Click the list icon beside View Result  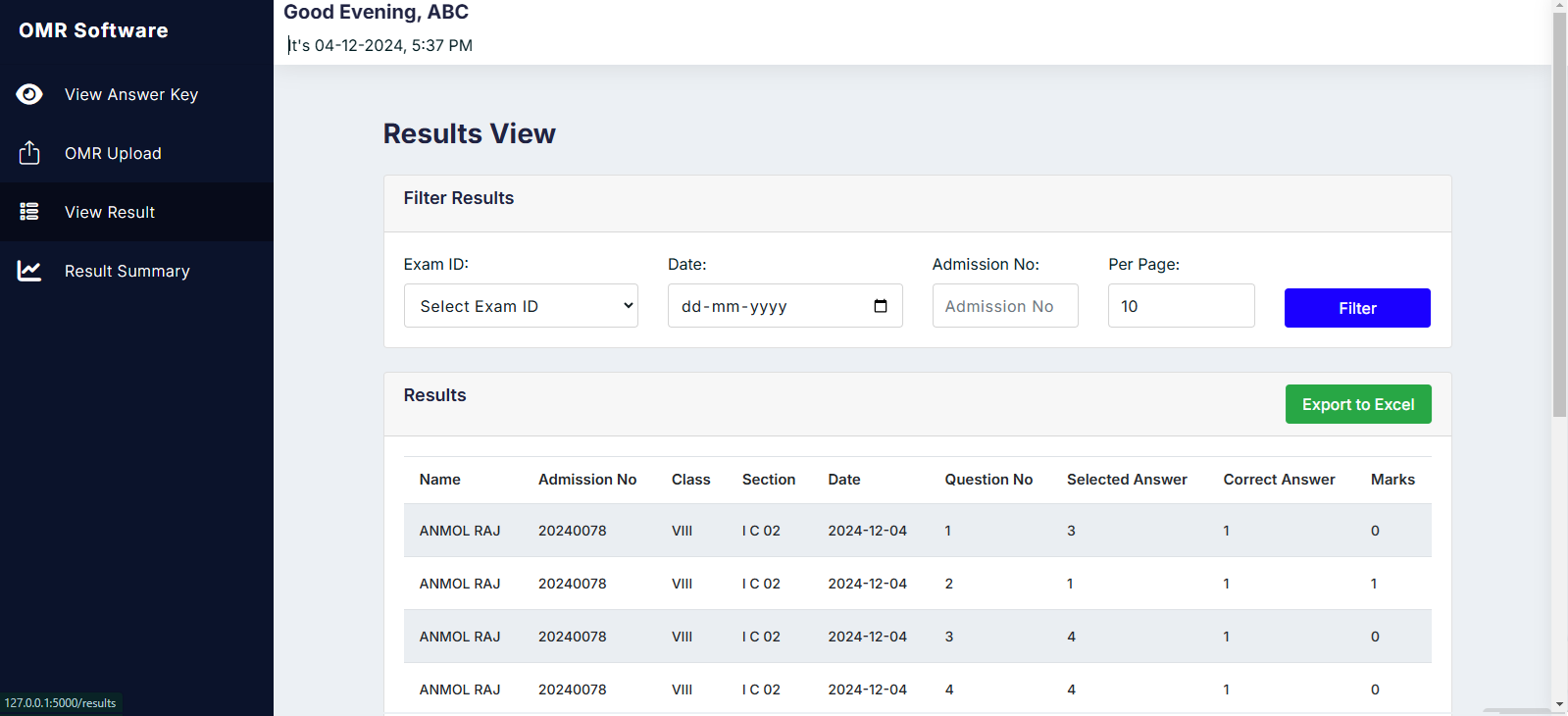[x=29, y=212]
